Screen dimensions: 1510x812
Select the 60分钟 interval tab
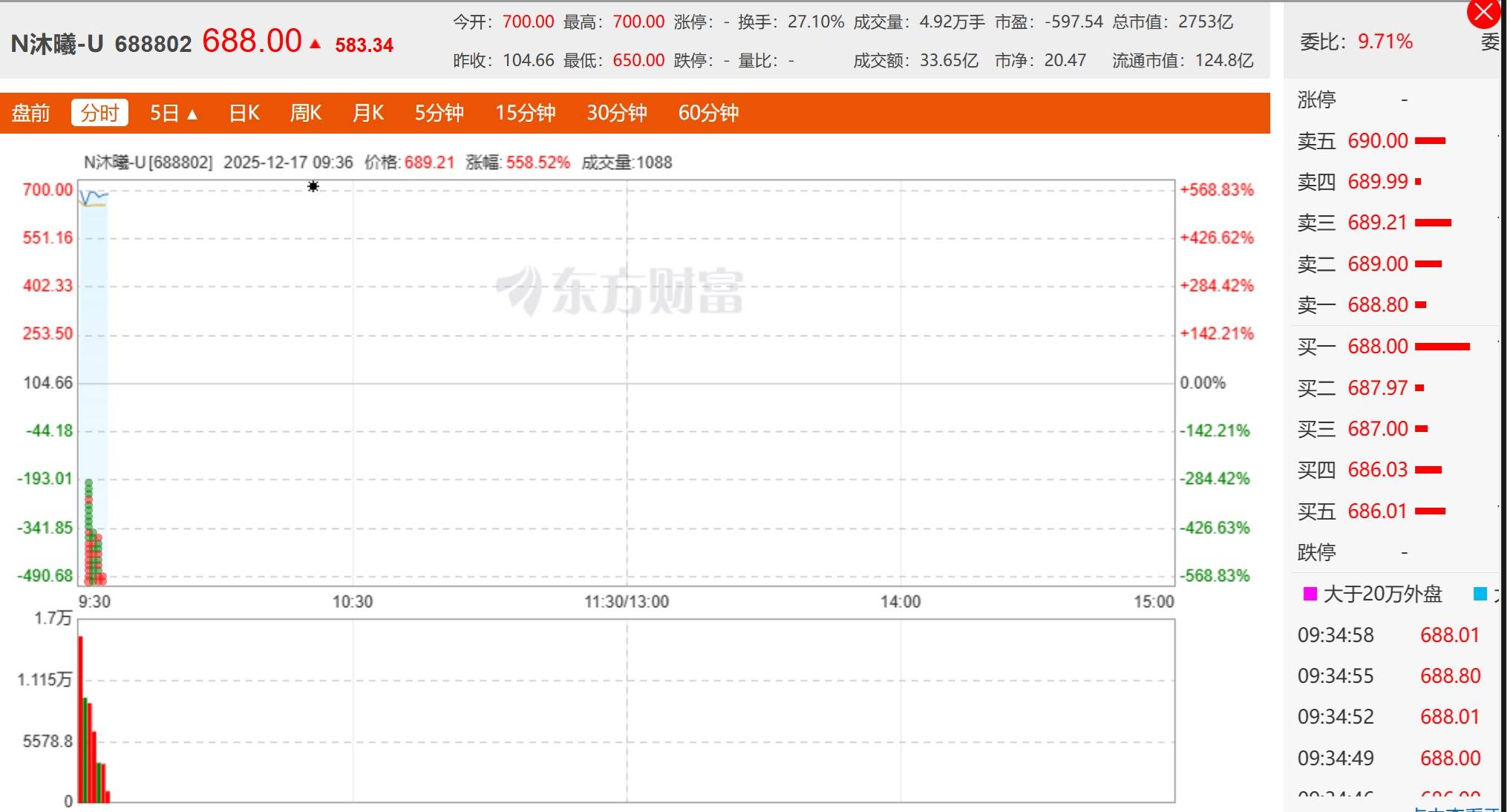click(708, 113)
